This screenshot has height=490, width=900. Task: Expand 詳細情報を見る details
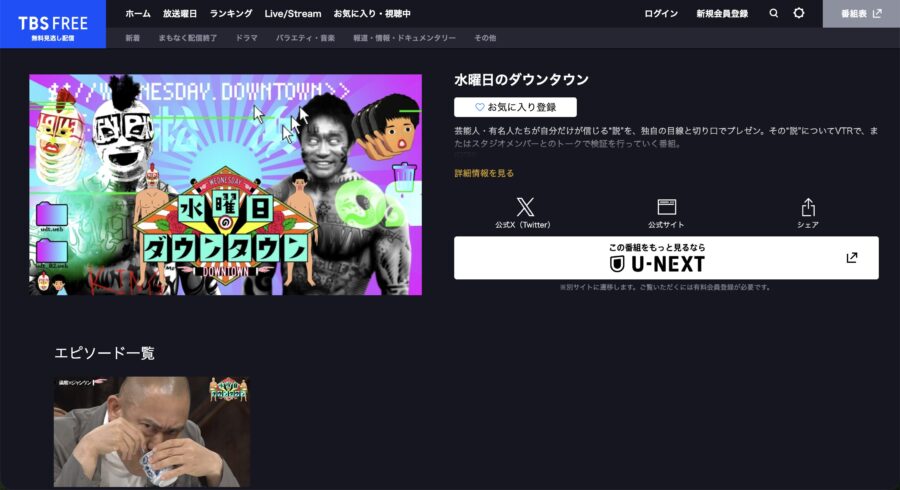click(x=484, y=173)
